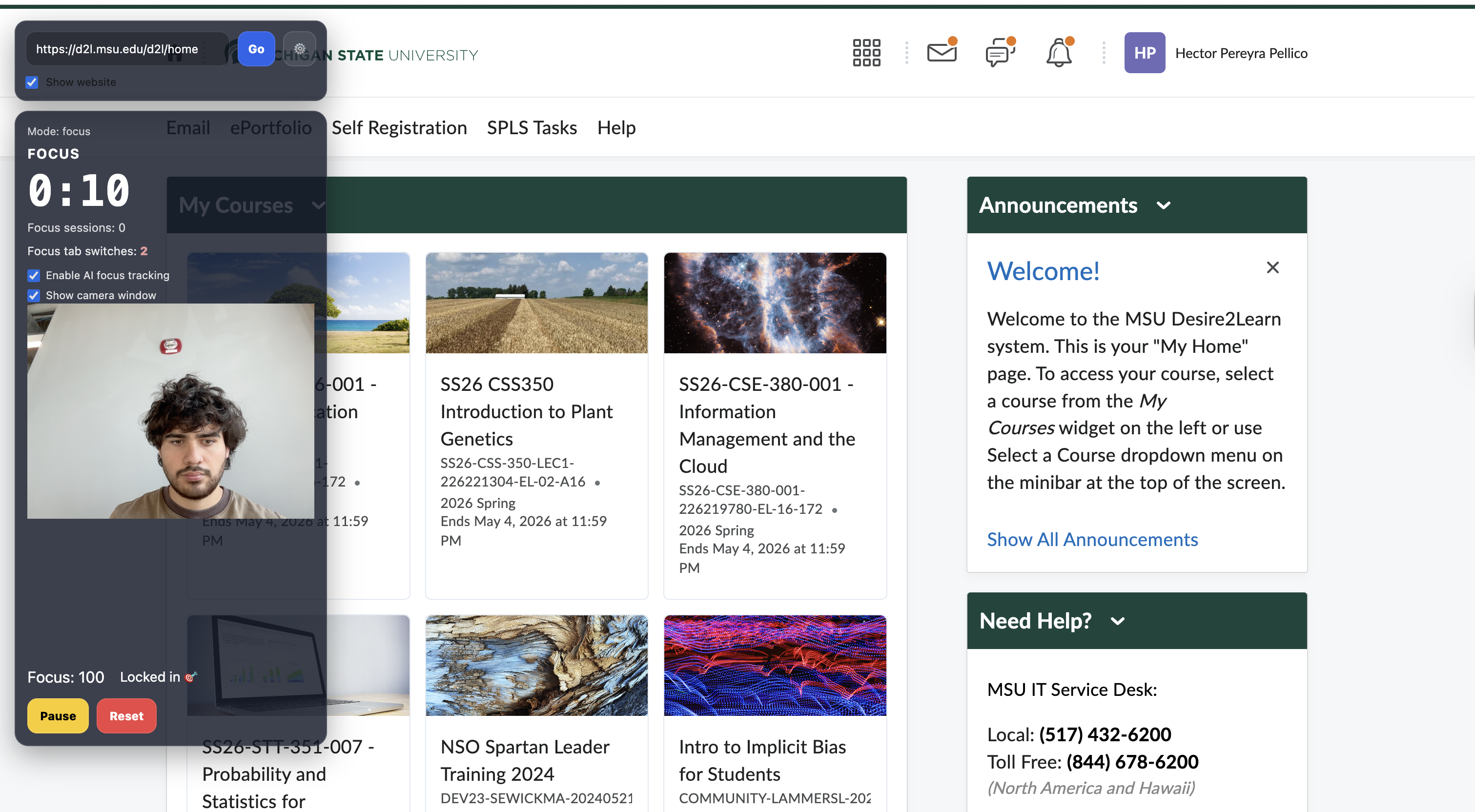Open subscription alerts chat icon
The image size is (1475, 812).
point(999,53)
